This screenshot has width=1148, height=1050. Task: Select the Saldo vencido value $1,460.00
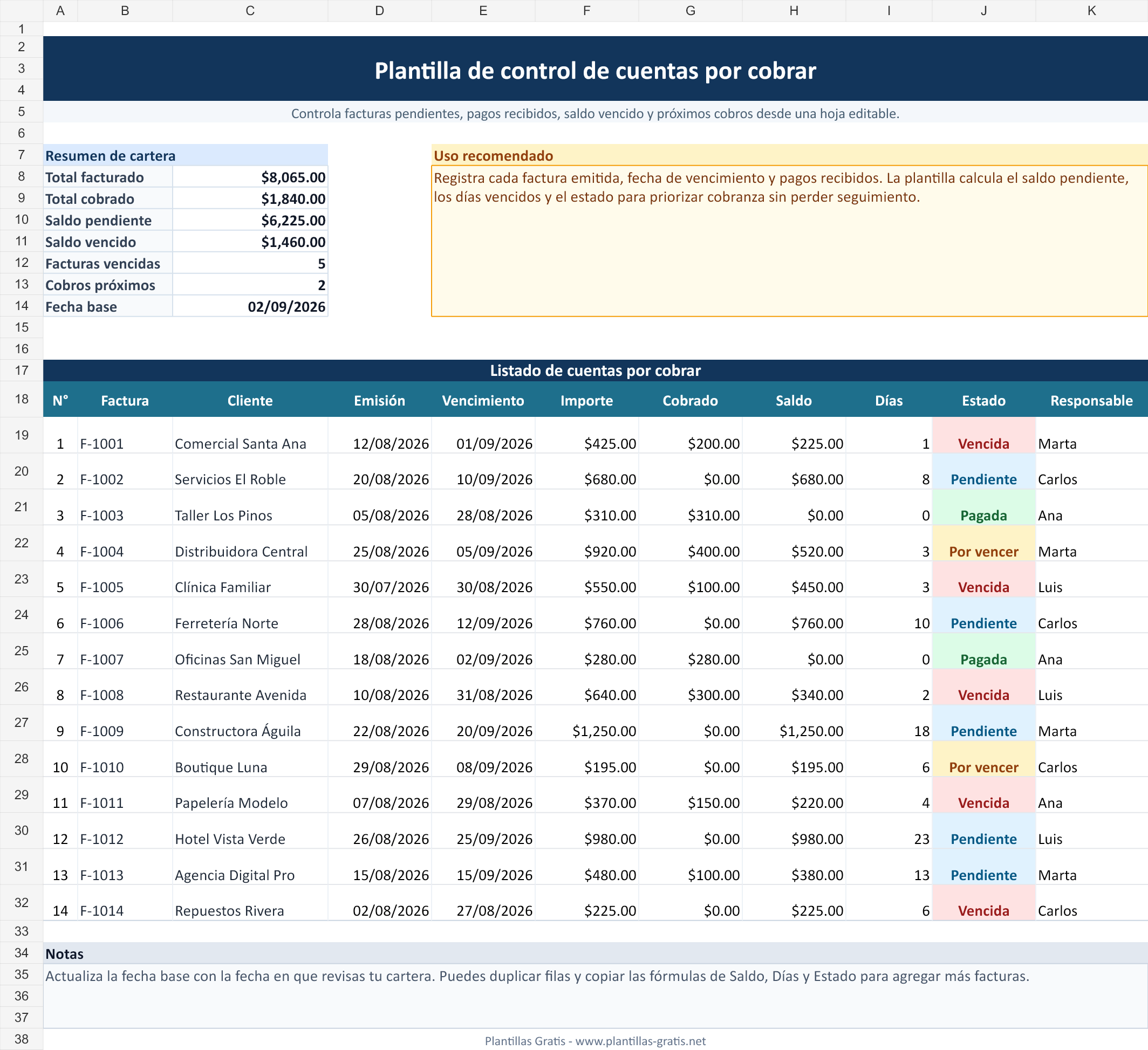tap(250, 242)
